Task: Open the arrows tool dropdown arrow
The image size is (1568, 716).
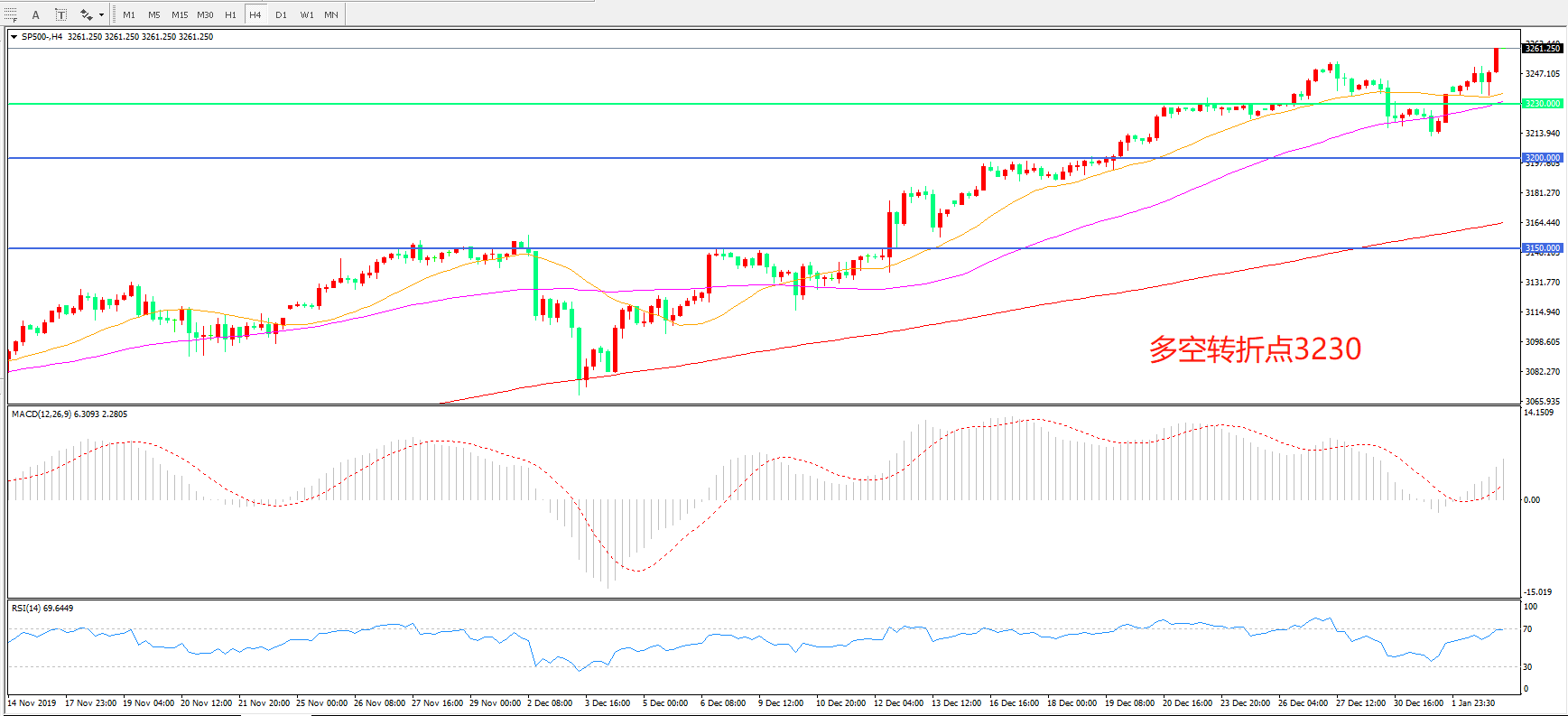Action: (x=101, y=14)
